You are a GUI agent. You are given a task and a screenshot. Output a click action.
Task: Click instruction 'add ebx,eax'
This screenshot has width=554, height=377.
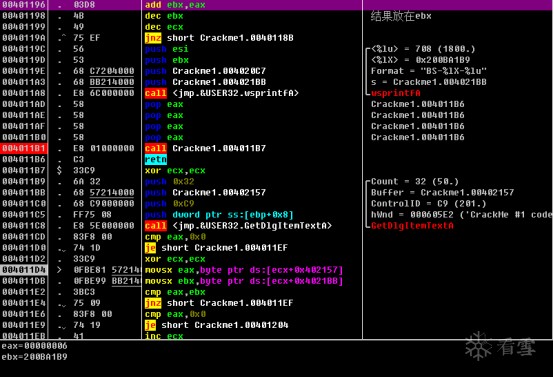pyautogui.click(x=175, y=5)
